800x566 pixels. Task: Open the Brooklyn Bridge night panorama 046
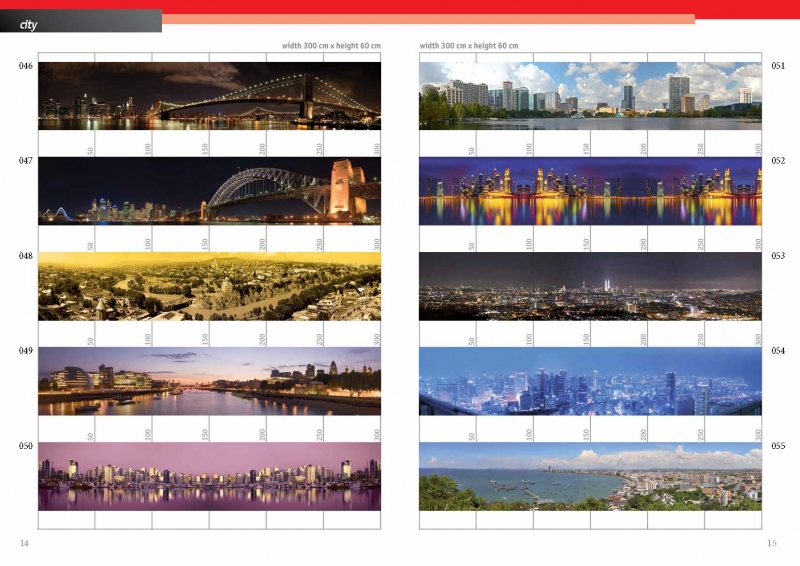tap(209, 95)
